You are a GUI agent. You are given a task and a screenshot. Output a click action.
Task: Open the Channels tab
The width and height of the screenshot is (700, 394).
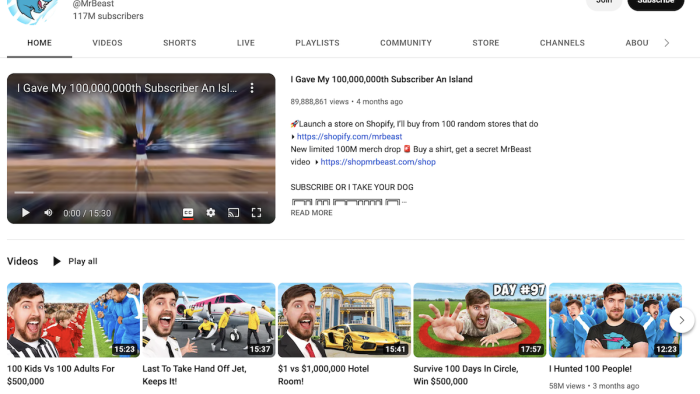tap(562, 43)
